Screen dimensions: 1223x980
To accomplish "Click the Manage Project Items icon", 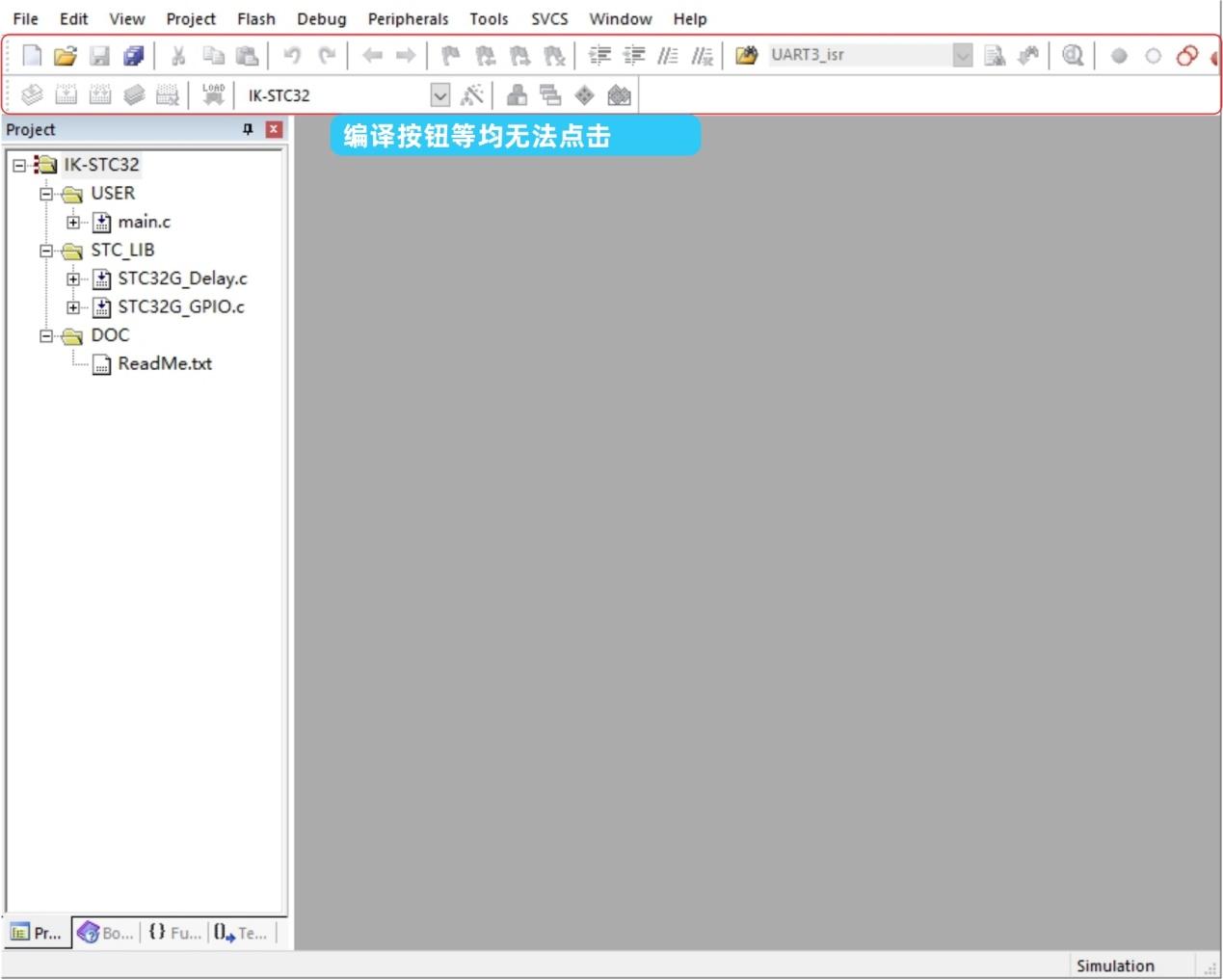I will [x=550, y=94].
